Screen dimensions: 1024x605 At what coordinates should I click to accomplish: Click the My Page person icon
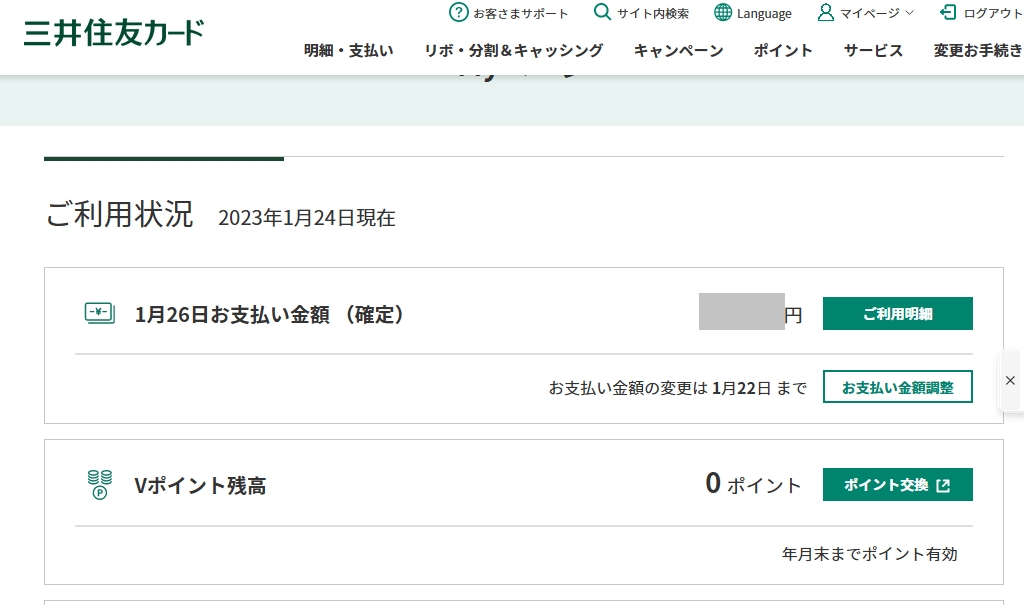[x=826, y=13]
